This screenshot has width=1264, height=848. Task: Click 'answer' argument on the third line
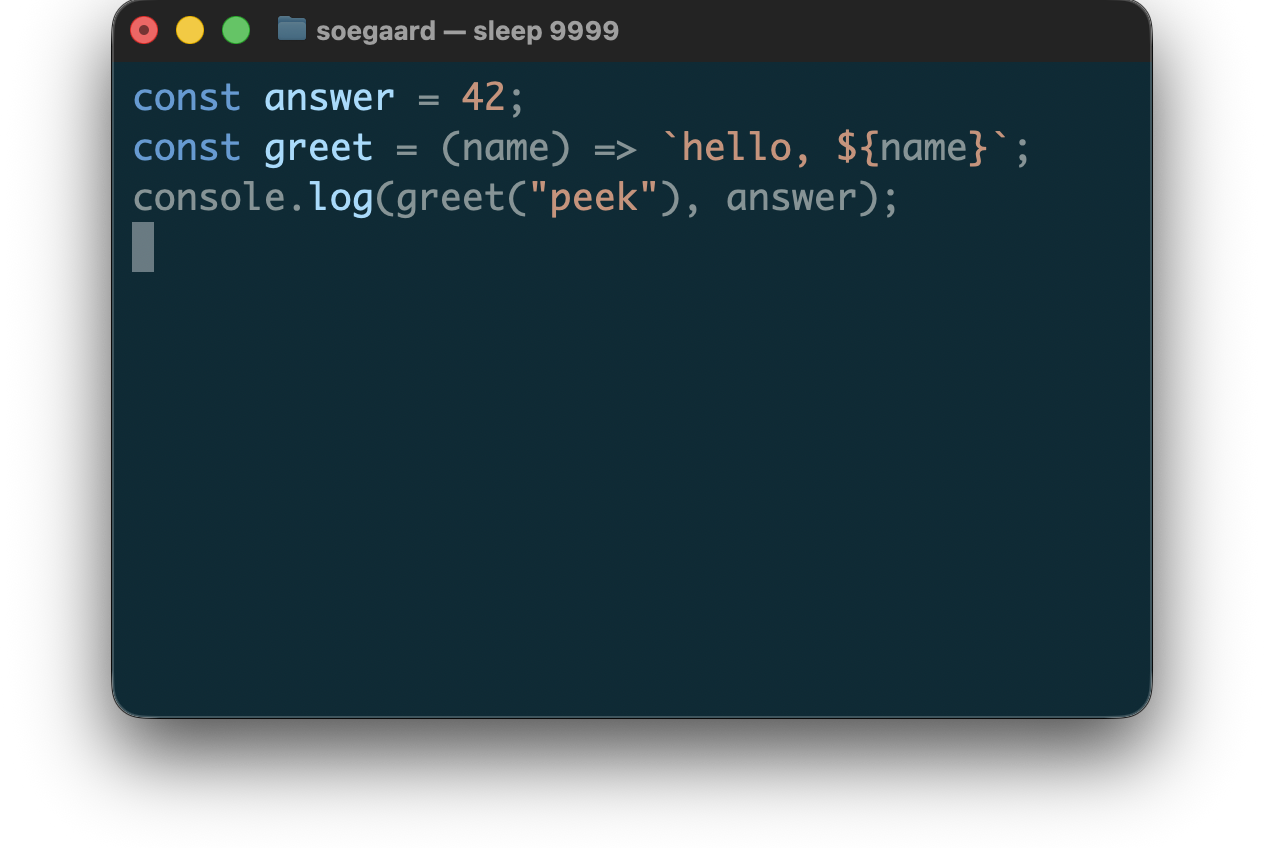click(791, 198)
